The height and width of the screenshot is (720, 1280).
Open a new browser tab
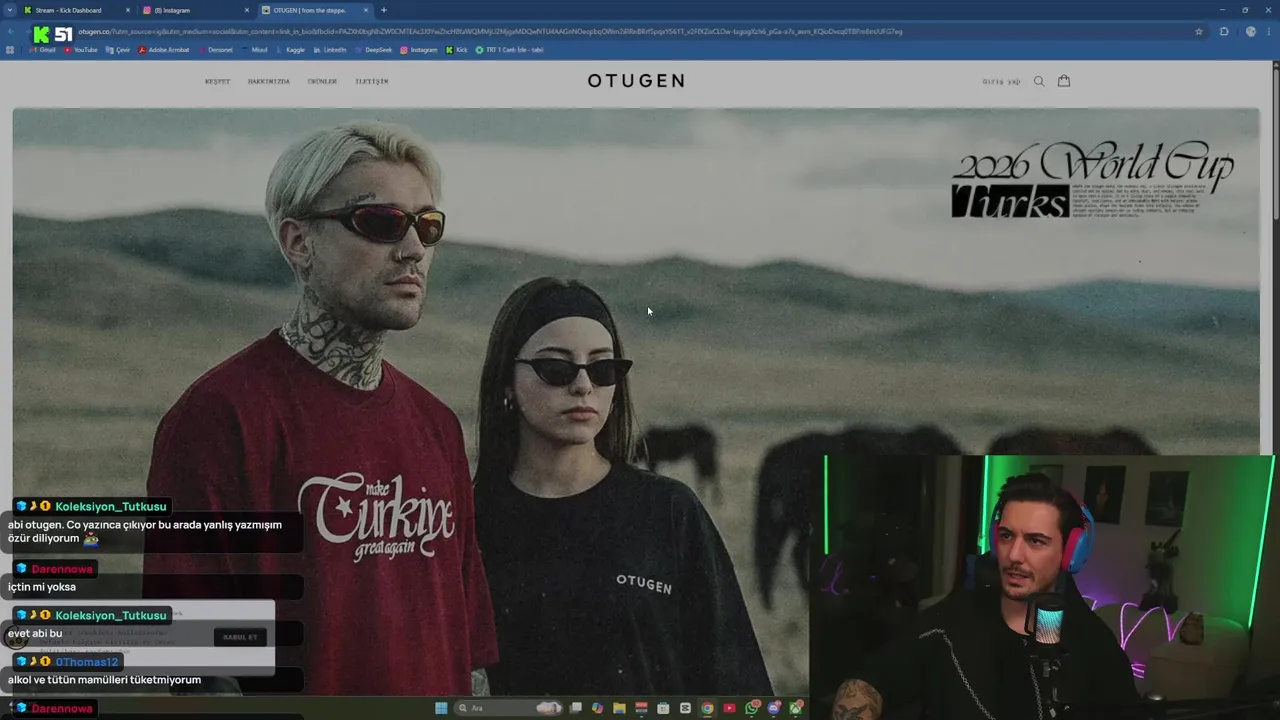tap(383, 10)
